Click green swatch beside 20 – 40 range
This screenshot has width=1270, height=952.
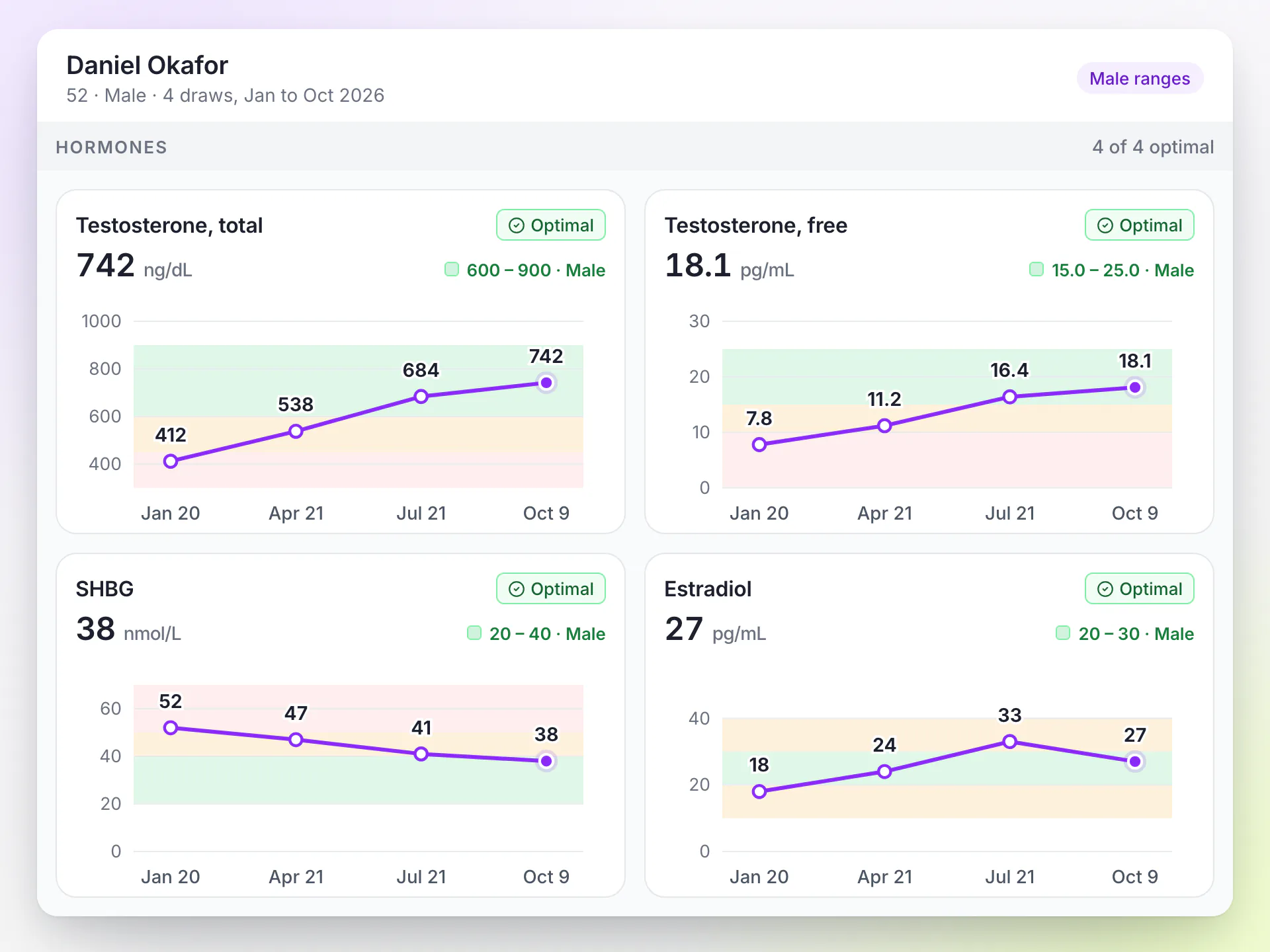coord(474,633)
